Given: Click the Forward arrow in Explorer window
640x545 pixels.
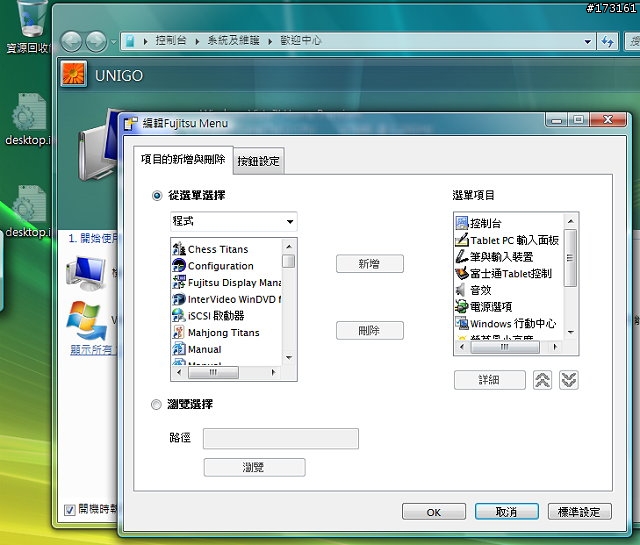Looking at the screenshot, I should [96, 42].
